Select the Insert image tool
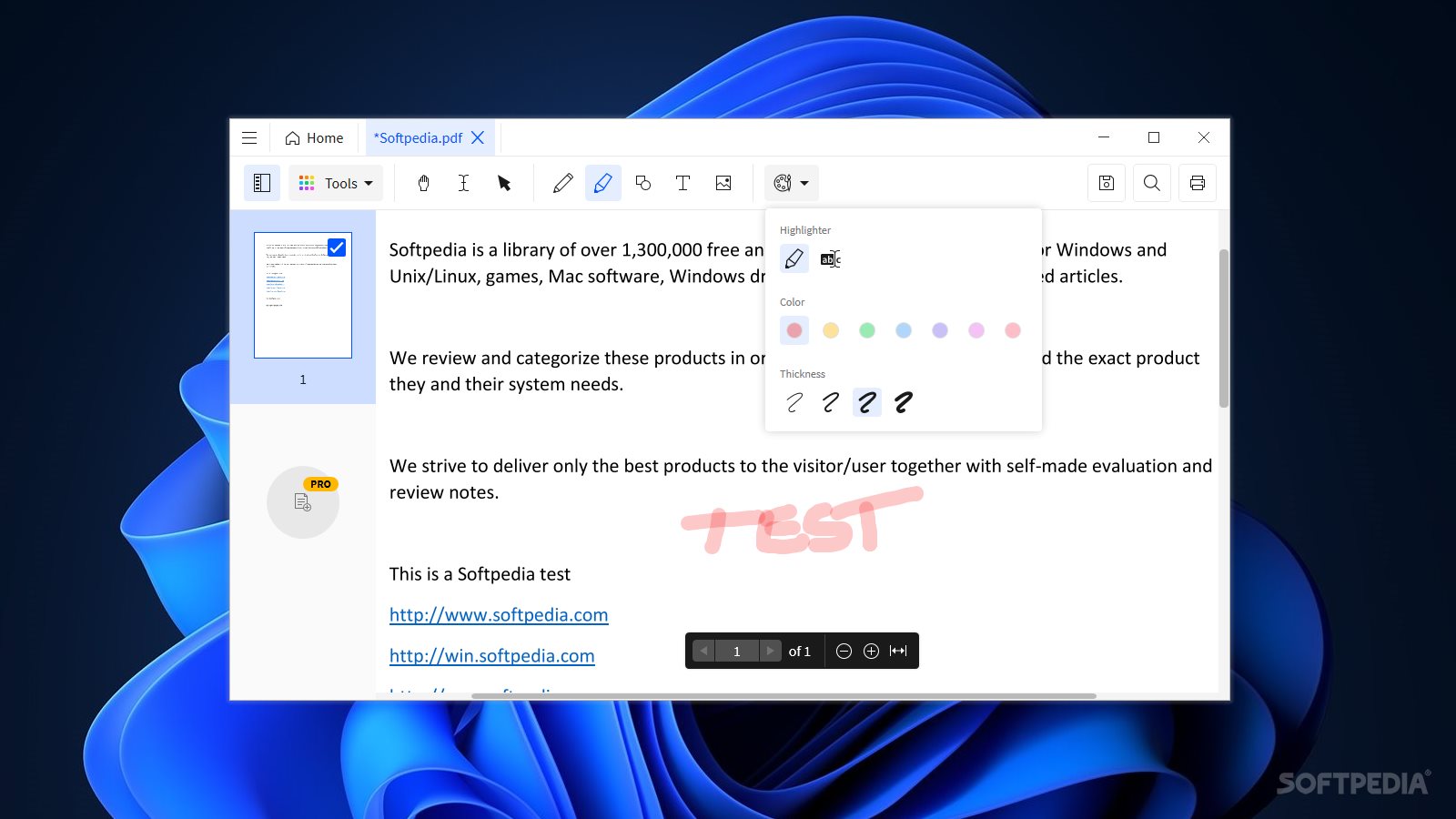 pos(723,183)
